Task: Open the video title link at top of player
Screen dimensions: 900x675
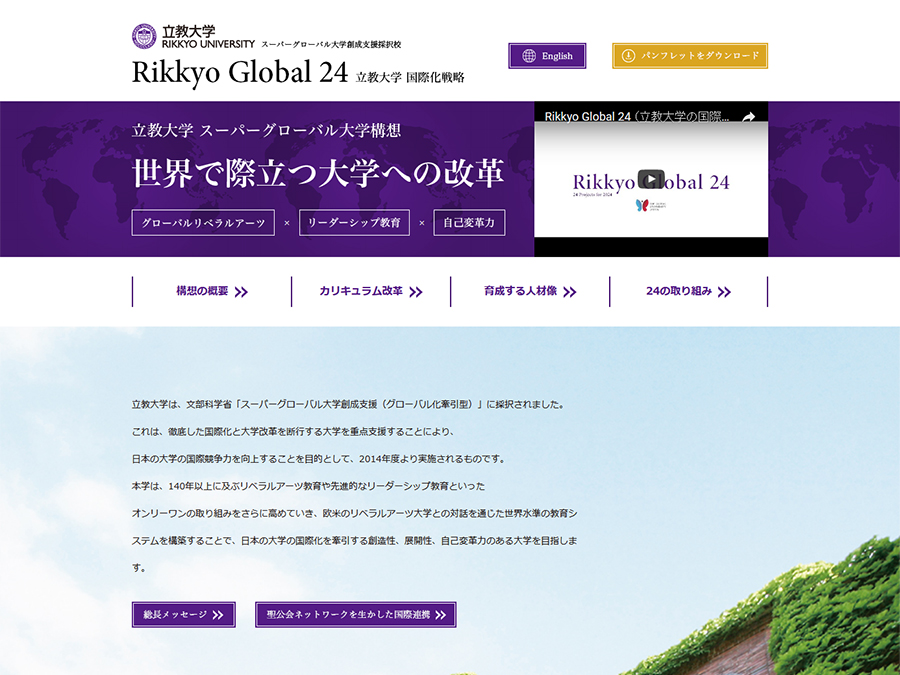Action: tap(637, 117)
